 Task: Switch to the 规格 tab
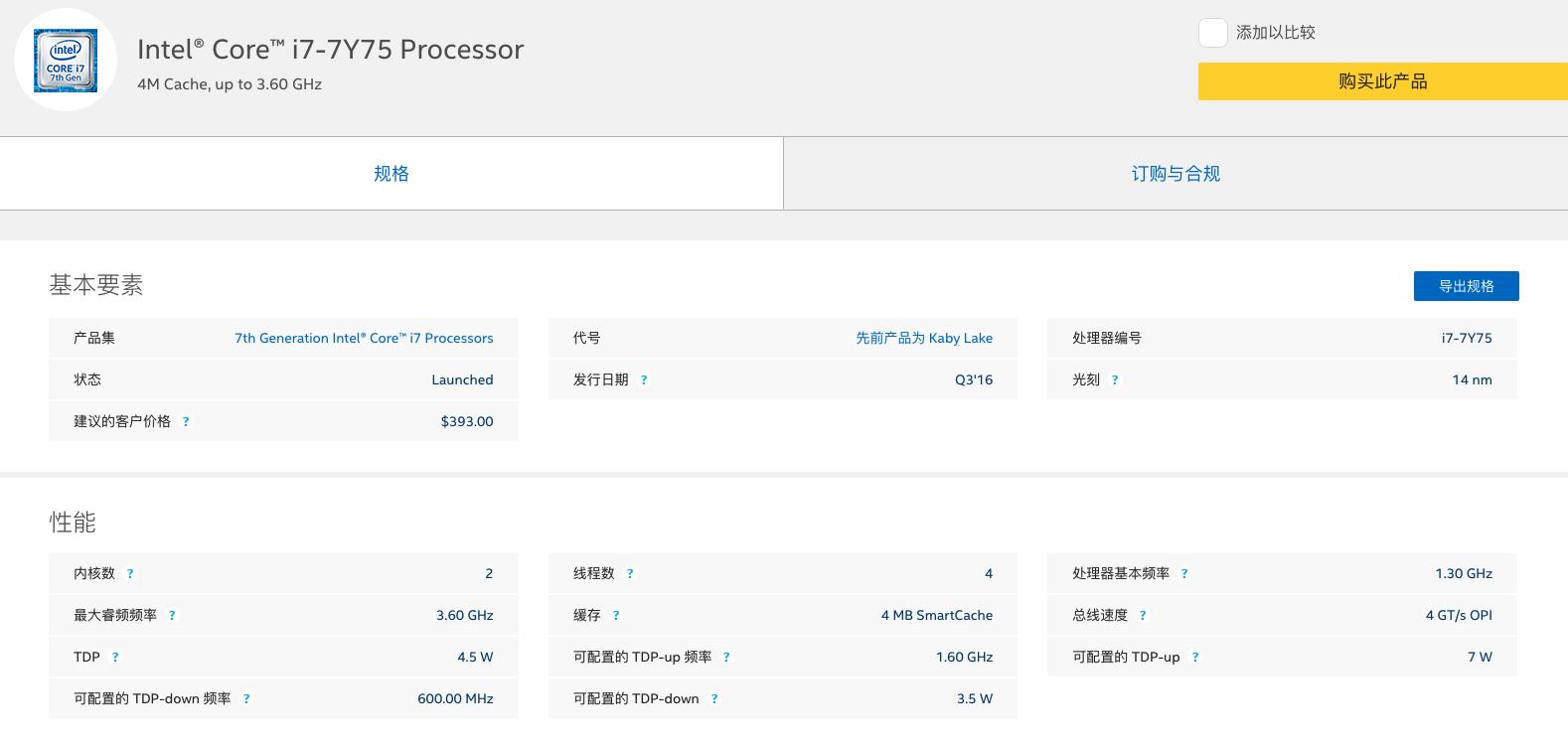(x=392, y=174)
